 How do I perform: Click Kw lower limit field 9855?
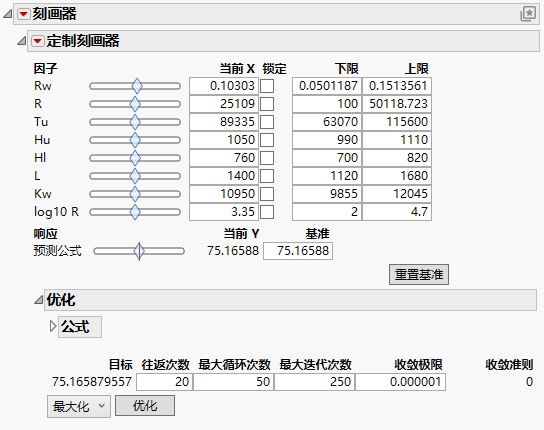(327, 194)
